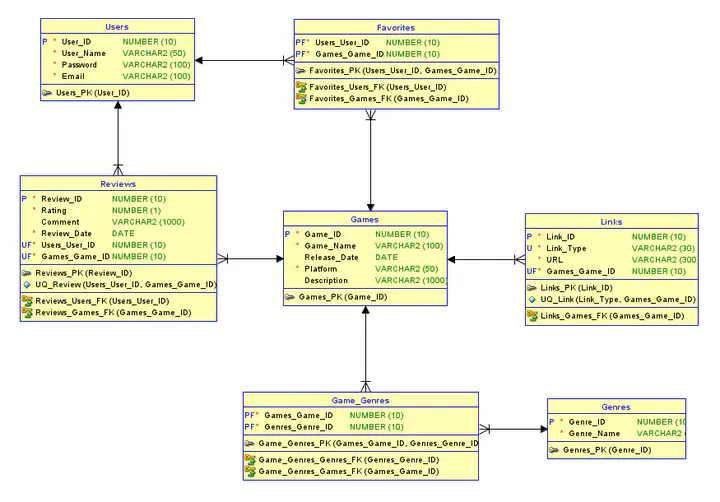Click the Reviews table title header
The image size is (720, 502).
click(118, 184)
